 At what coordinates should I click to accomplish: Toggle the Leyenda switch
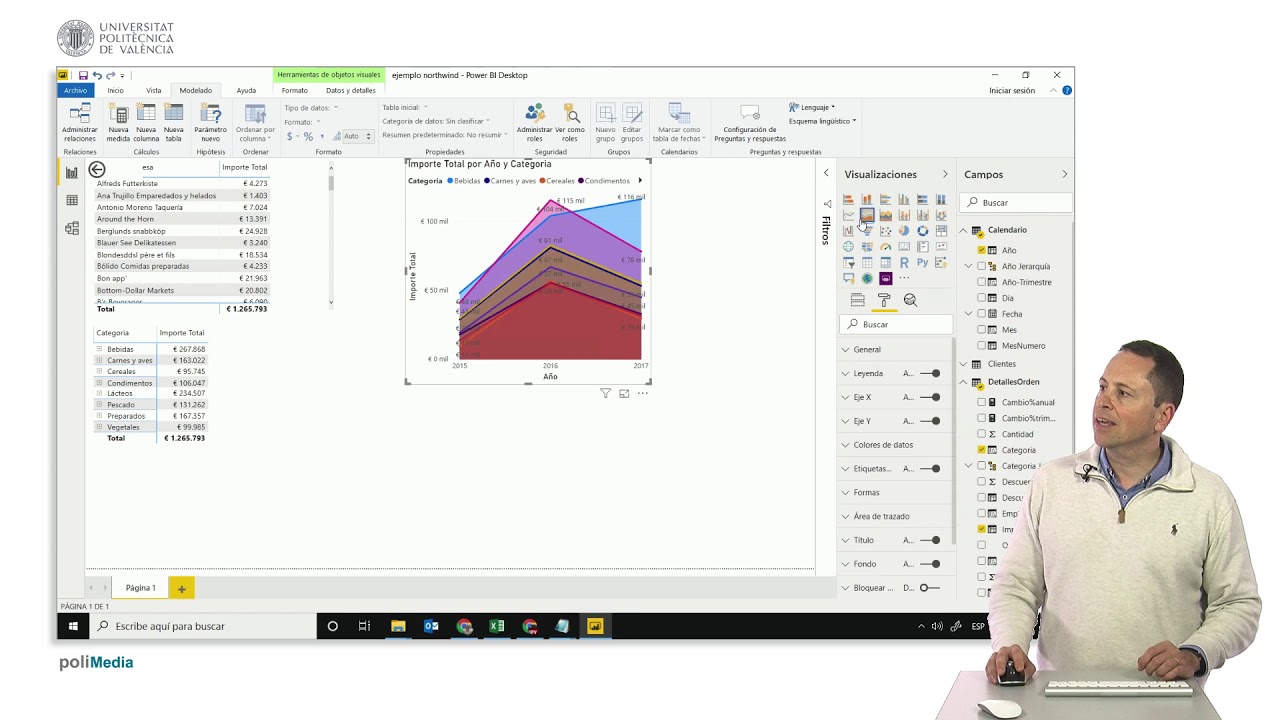tap(931, 373)
